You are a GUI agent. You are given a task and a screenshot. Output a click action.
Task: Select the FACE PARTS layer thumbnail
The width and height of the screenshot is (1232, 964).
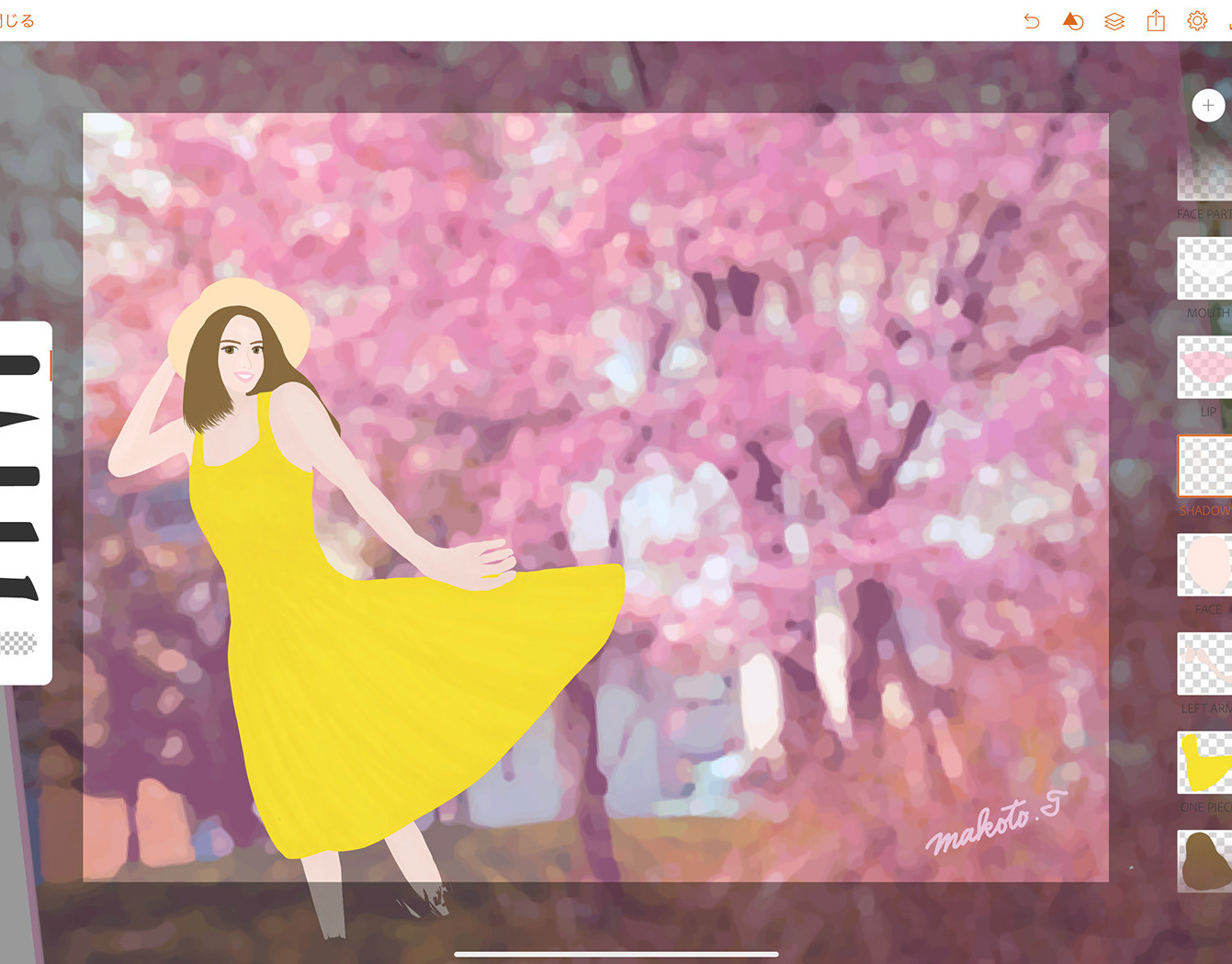tap(1205, 170)
